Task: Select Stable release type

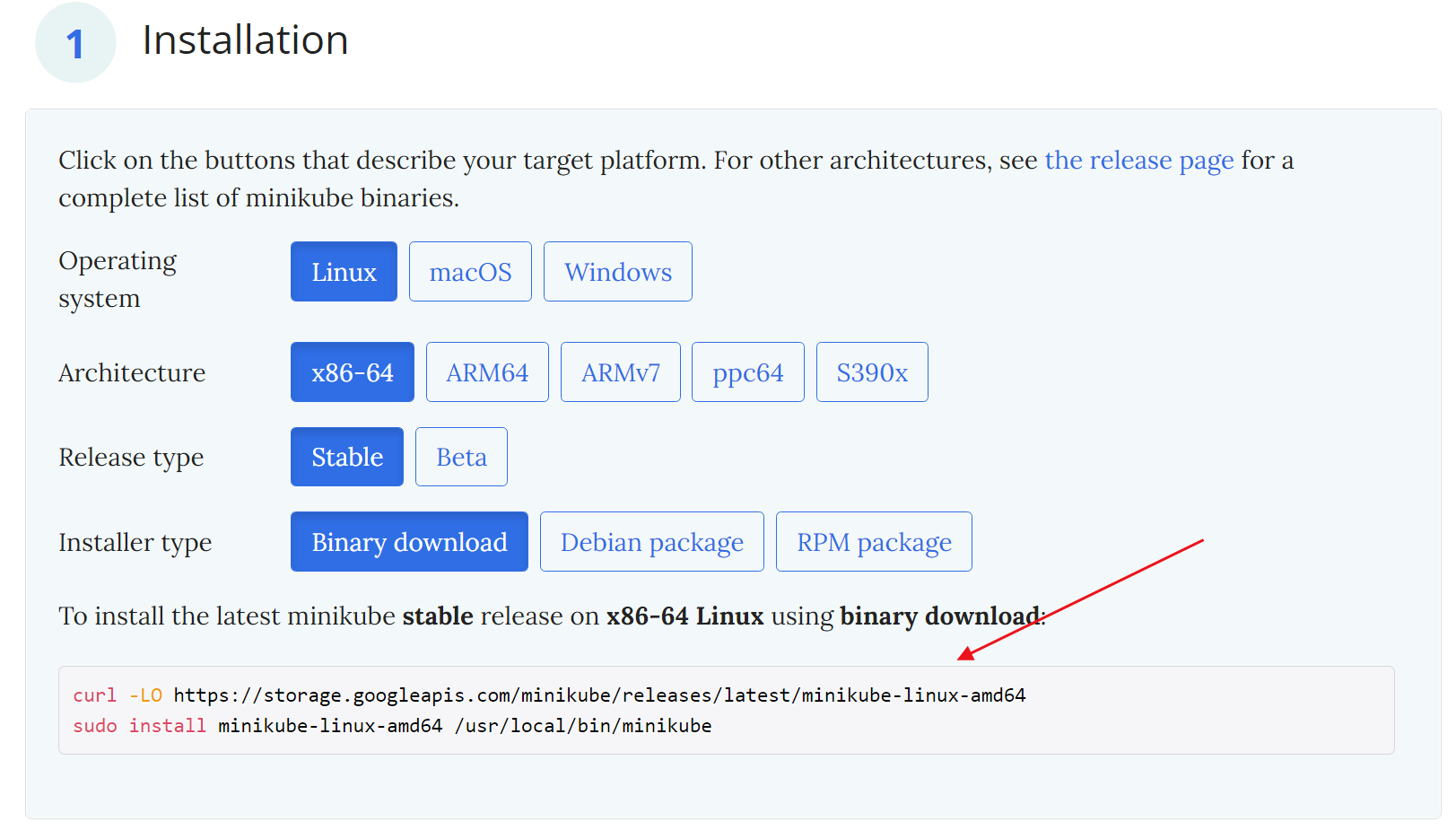Action: tap(346, 456)
